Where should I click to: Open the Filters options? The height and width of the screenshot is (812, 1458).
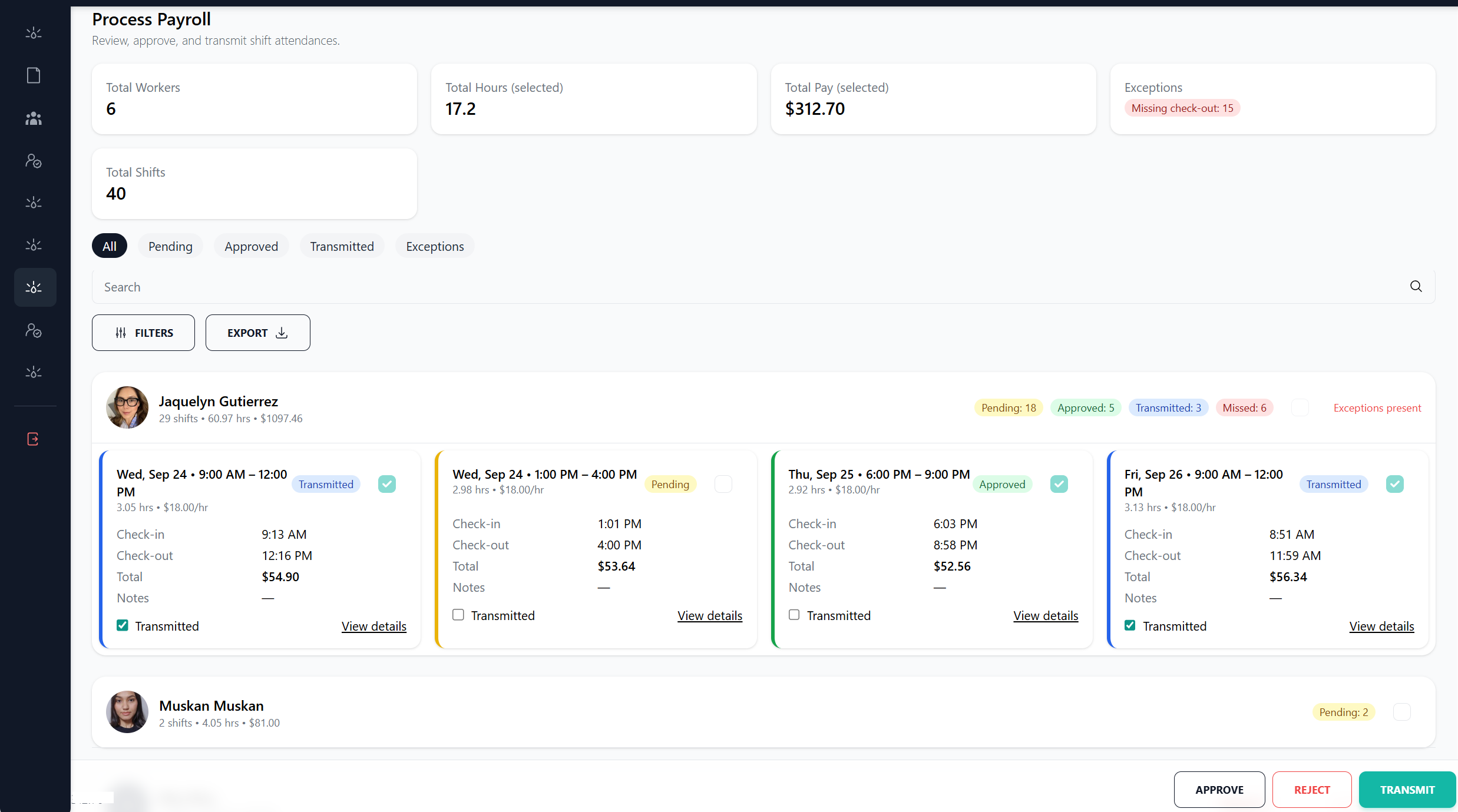click(x=143, y=333)
